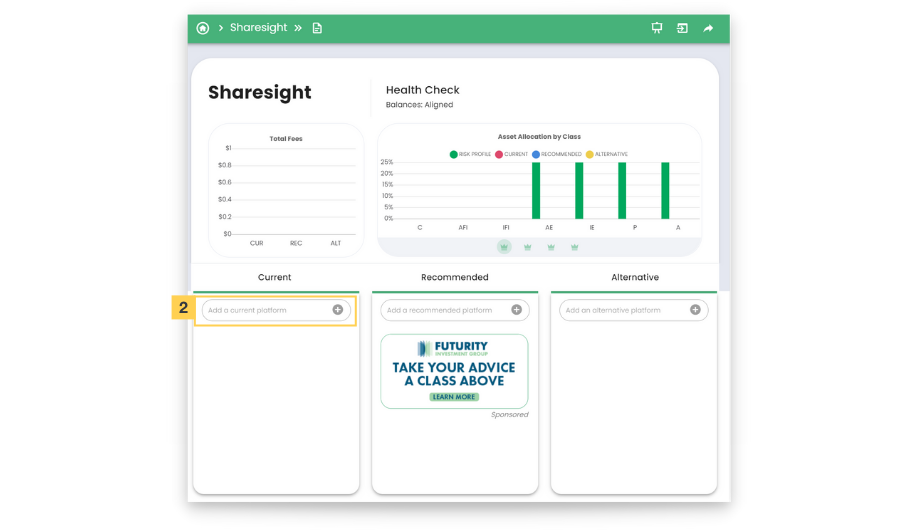Select the second crown chart icon
The width and height of the screenshot is (917, 530).
click(528, 247)
